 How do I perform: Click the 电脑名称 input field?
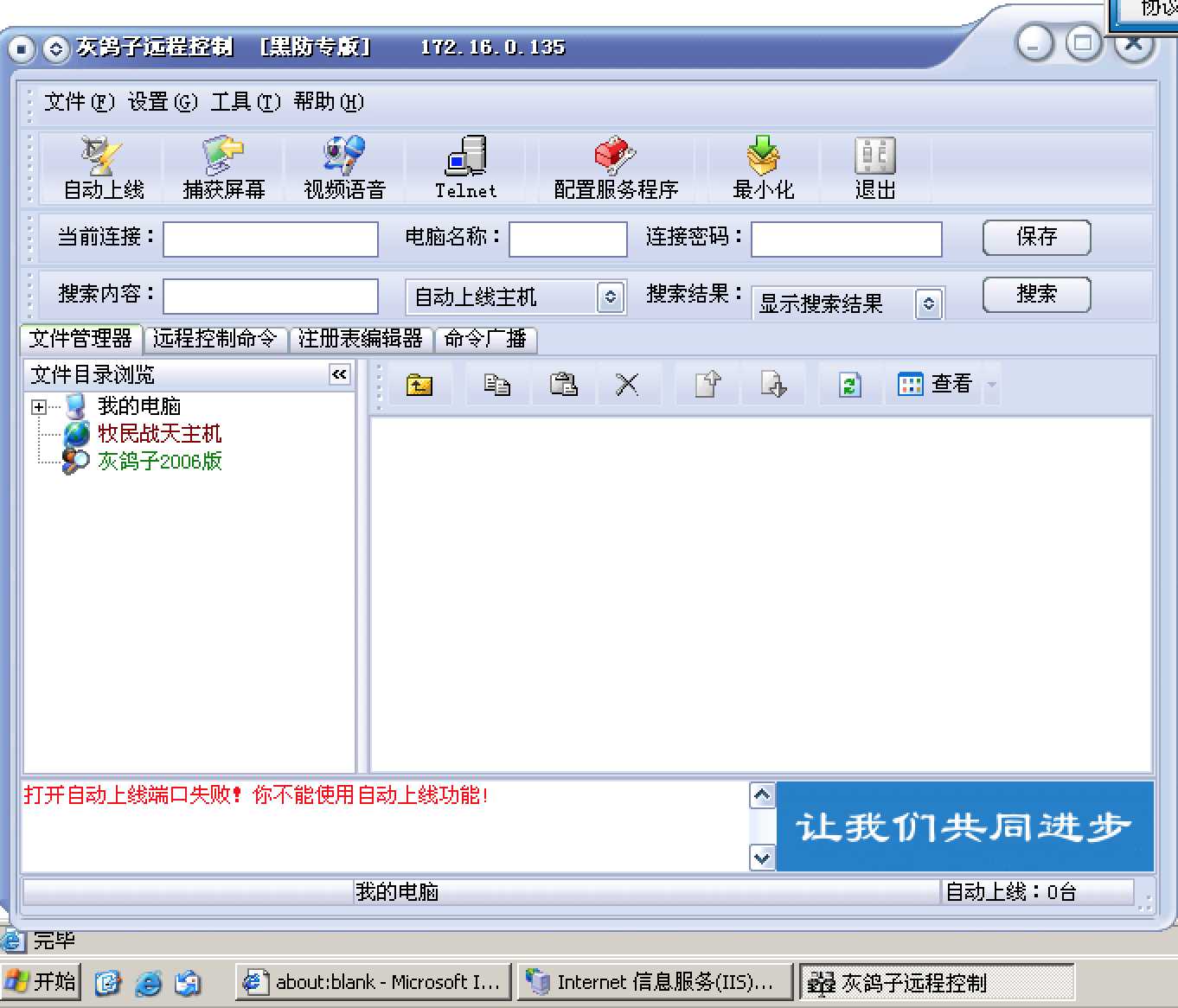point(568,239)
